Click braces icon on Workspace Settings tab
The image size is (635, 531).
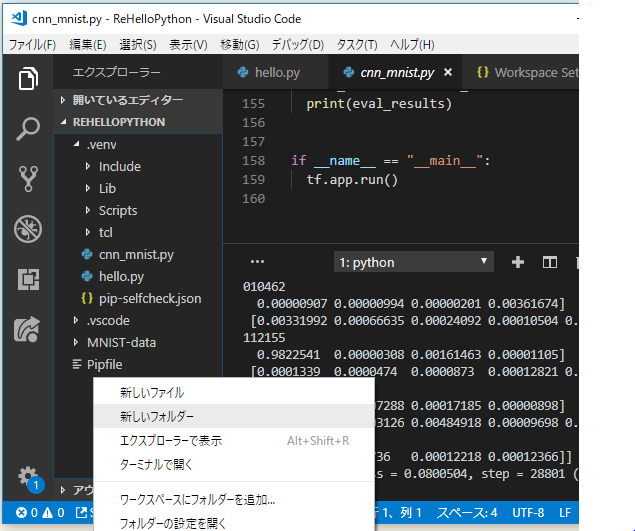tap(483, 72)
